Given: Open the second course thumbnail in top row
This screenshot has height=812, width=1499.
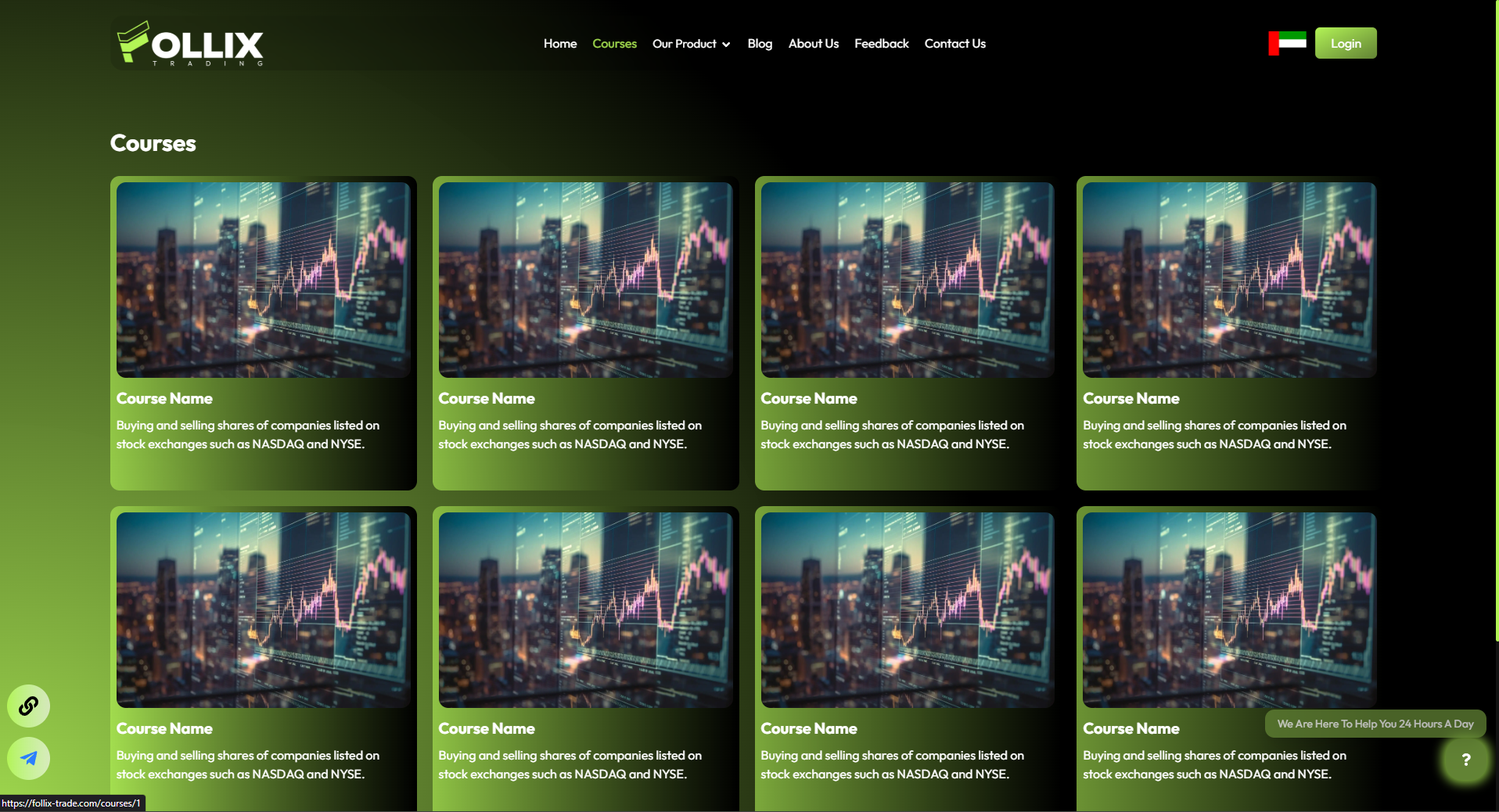Looking at the screenshot, I should (x=585, y=280).
